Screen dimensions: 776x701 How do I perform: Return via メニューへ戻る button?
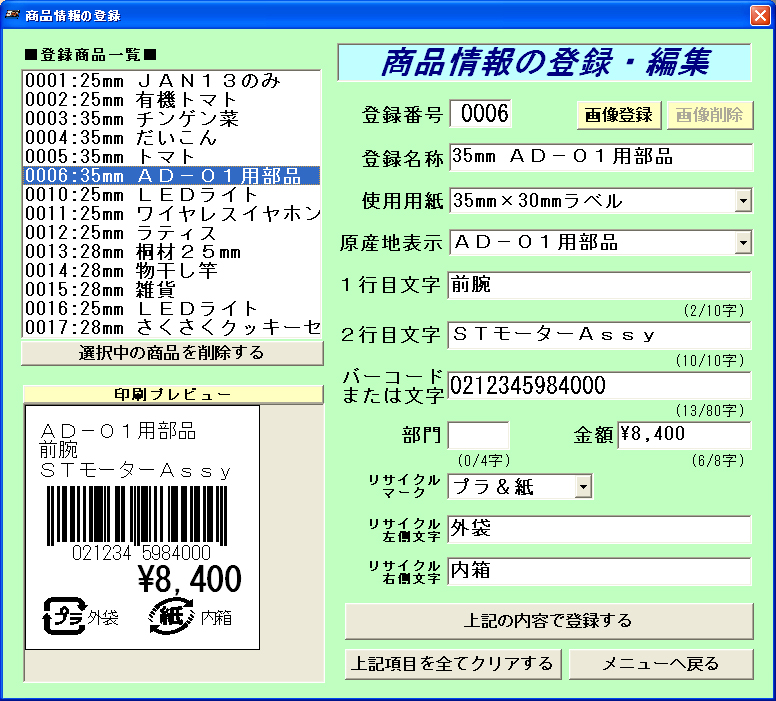click(661, 663)
